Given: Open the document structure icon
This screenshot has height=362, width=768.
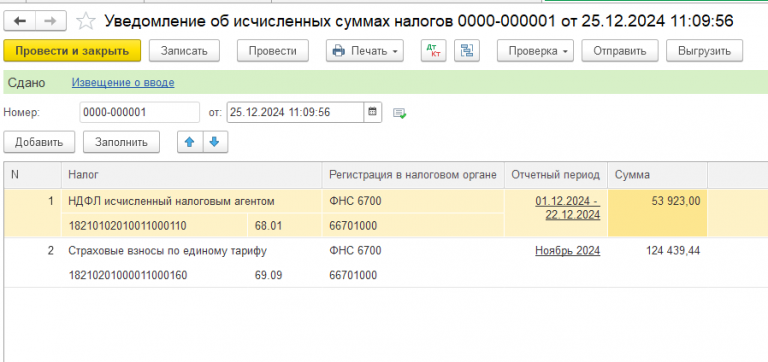Looking at the screenshot, I should coord(466,50).
